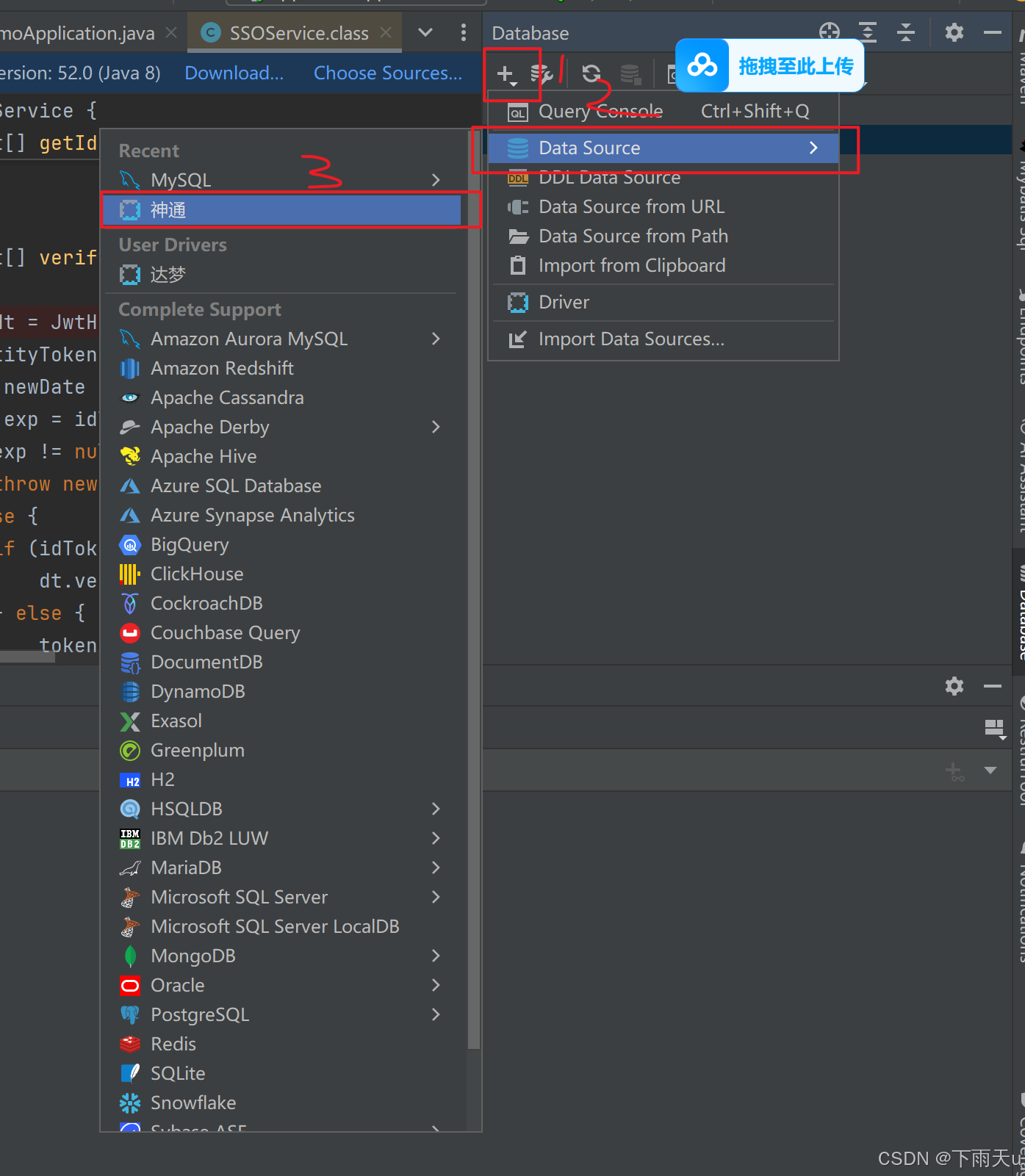Select the Data Source menu item

coord(663,148)
